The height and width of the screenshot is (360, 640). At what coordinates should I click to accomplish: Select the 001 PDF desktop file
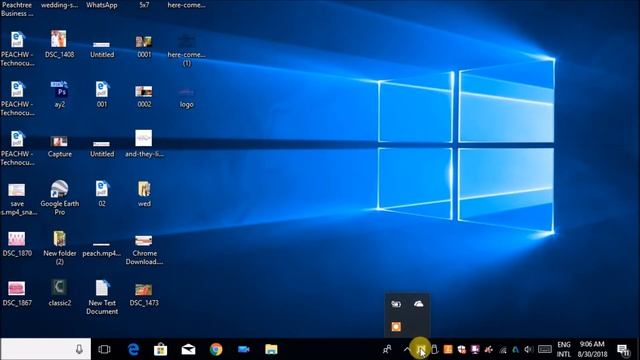tap(102, 94)
